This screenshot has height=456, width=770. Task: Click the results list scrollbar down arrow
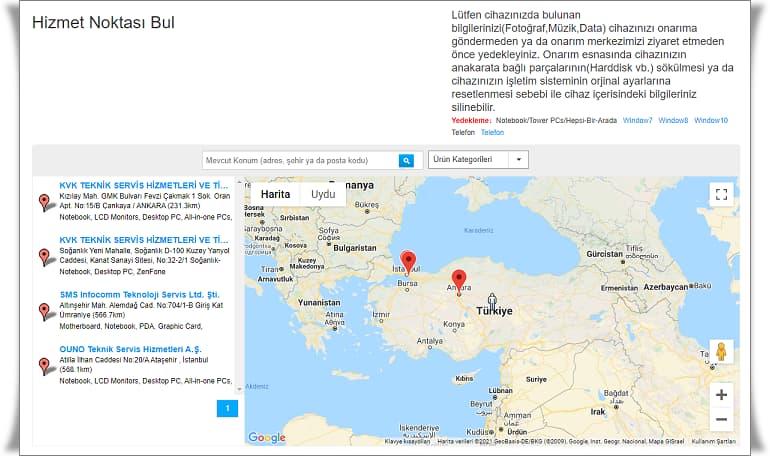pos(239,389)
